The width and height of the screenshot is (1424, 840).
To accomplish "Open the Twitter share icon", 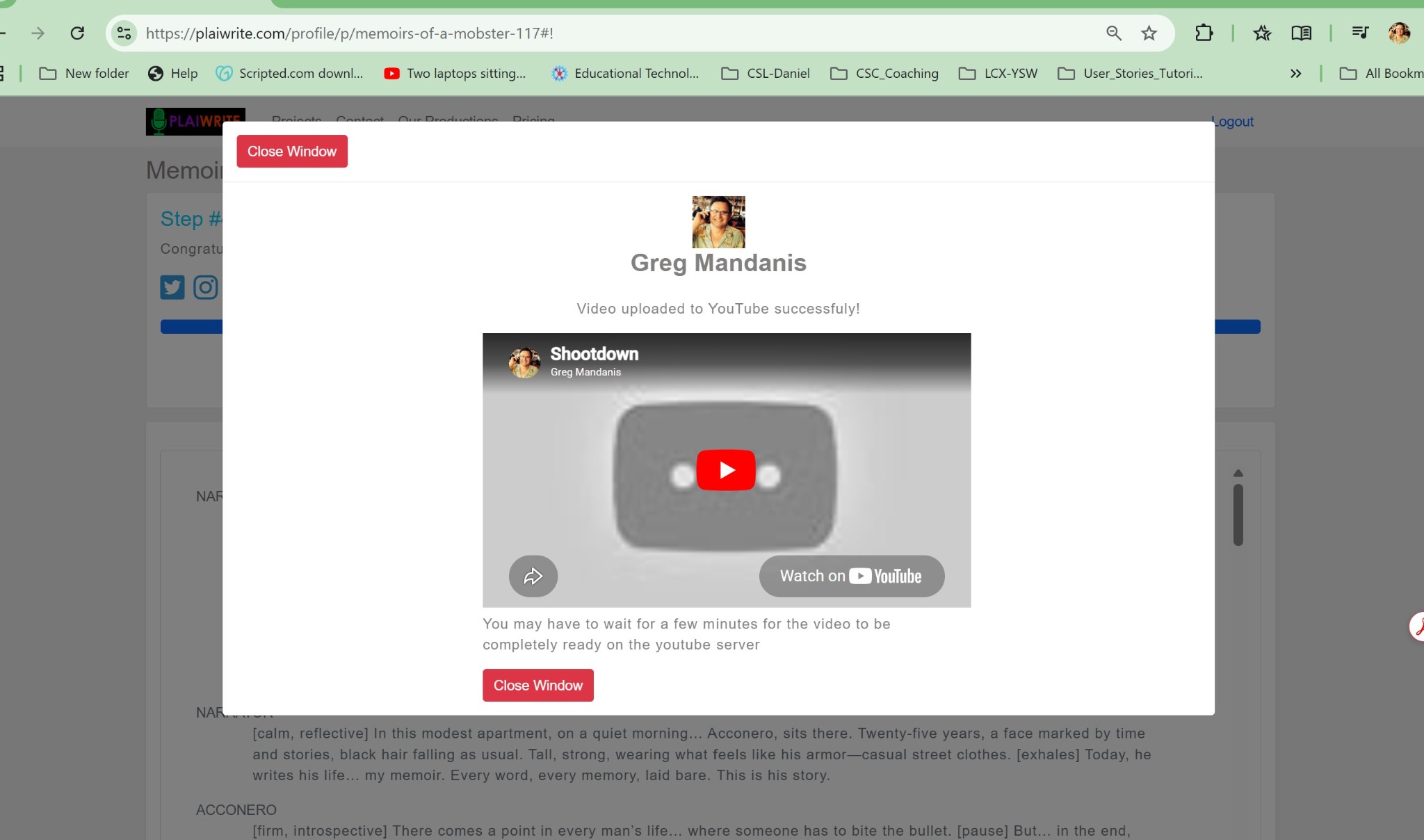I will click(172, 287).
